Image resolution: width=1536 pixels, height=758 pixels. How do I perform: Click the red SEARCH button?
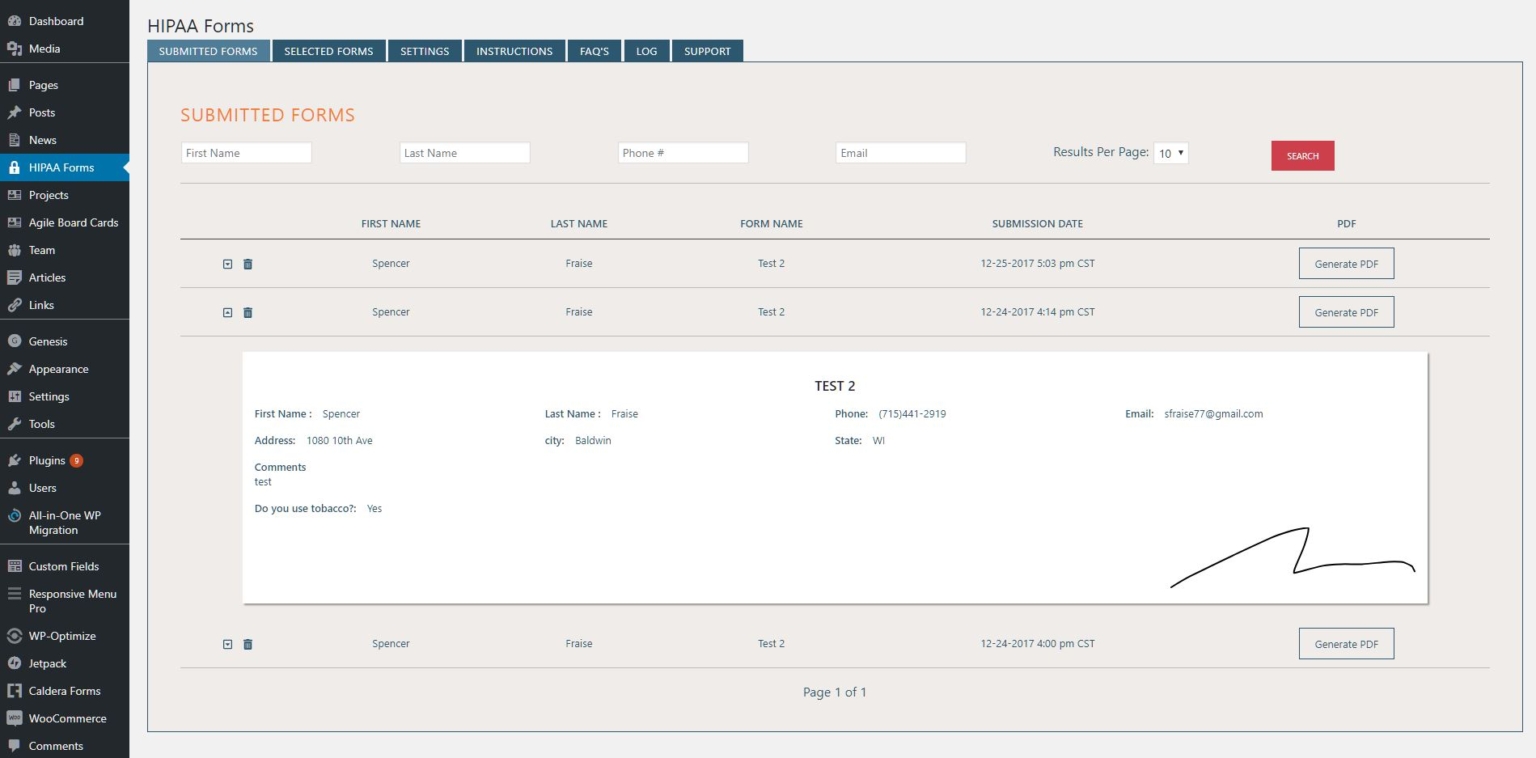pos(1302,156)
